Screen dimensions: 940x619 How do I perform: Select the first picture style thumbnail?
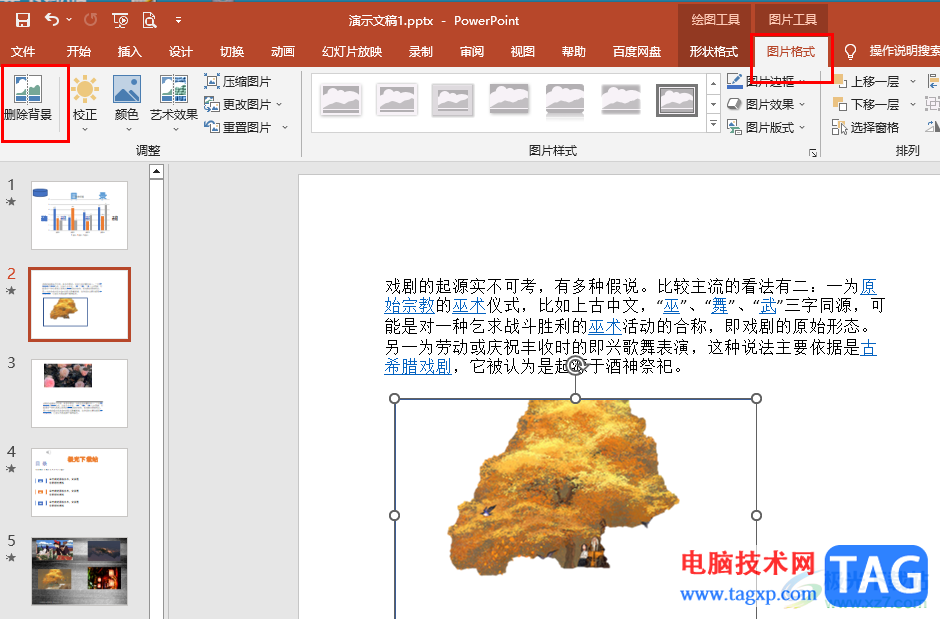(340, 99)
